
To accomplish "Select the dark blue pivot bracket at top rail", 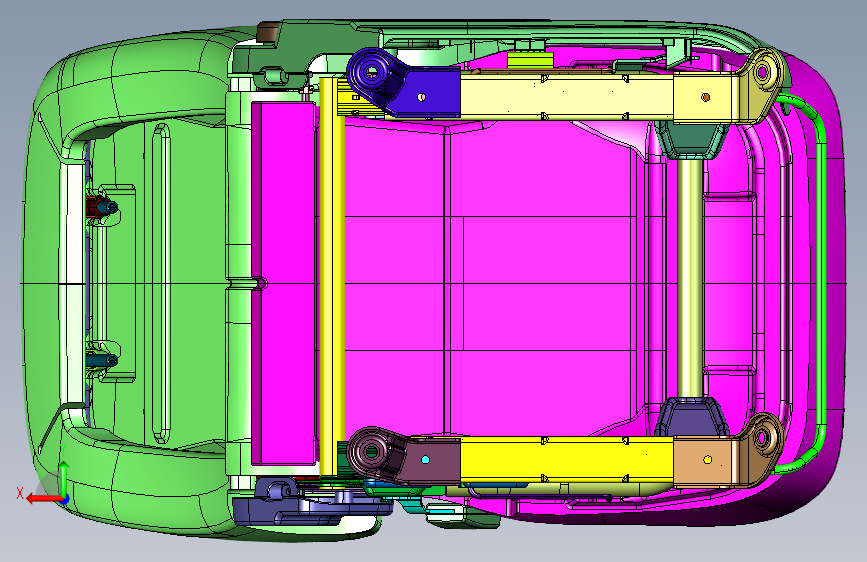I will (x=403, y=84).
